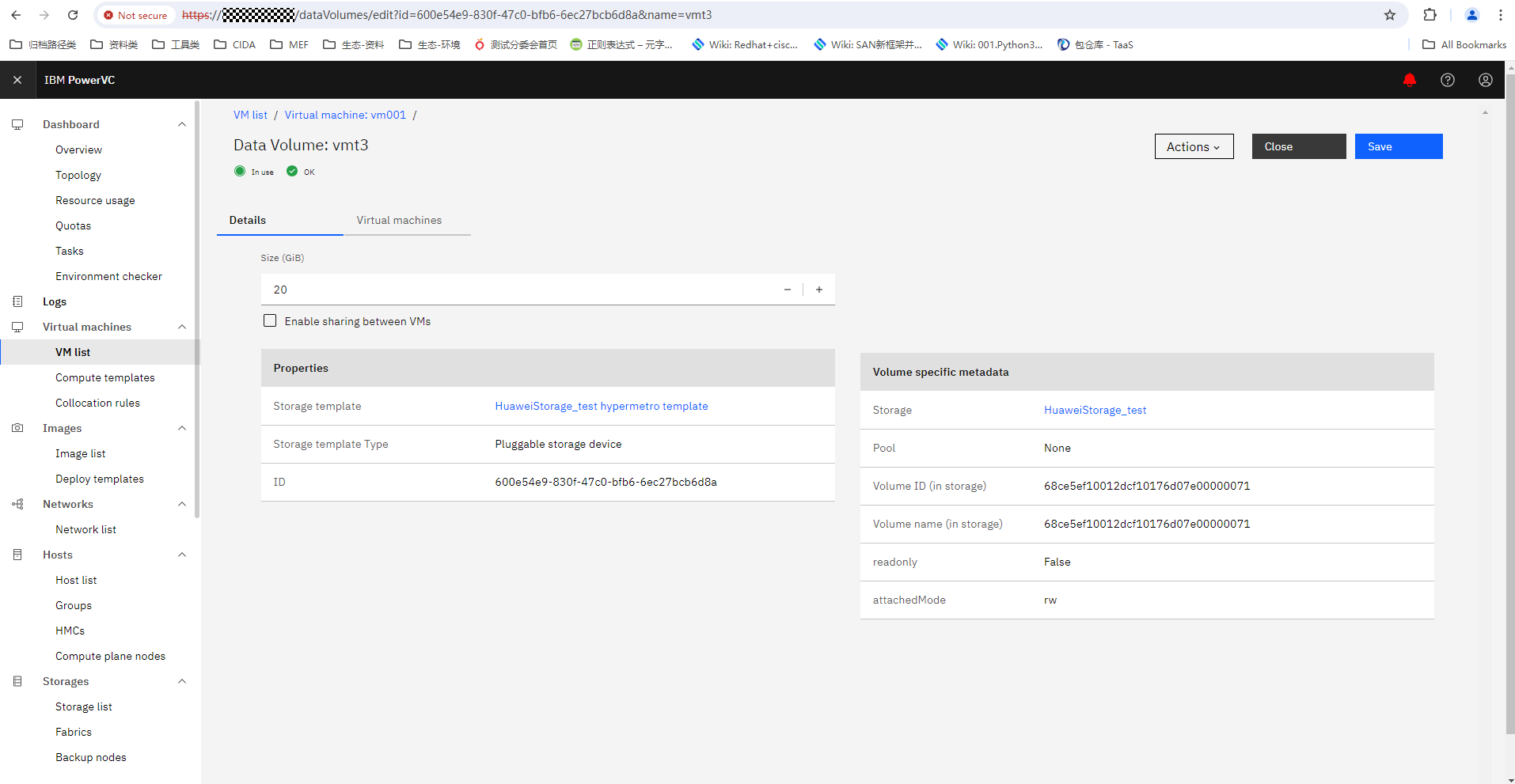The width and height of the screenshot is (1515, 784).
Task: Select VM list in sidebar
Action: click(73, 352)
